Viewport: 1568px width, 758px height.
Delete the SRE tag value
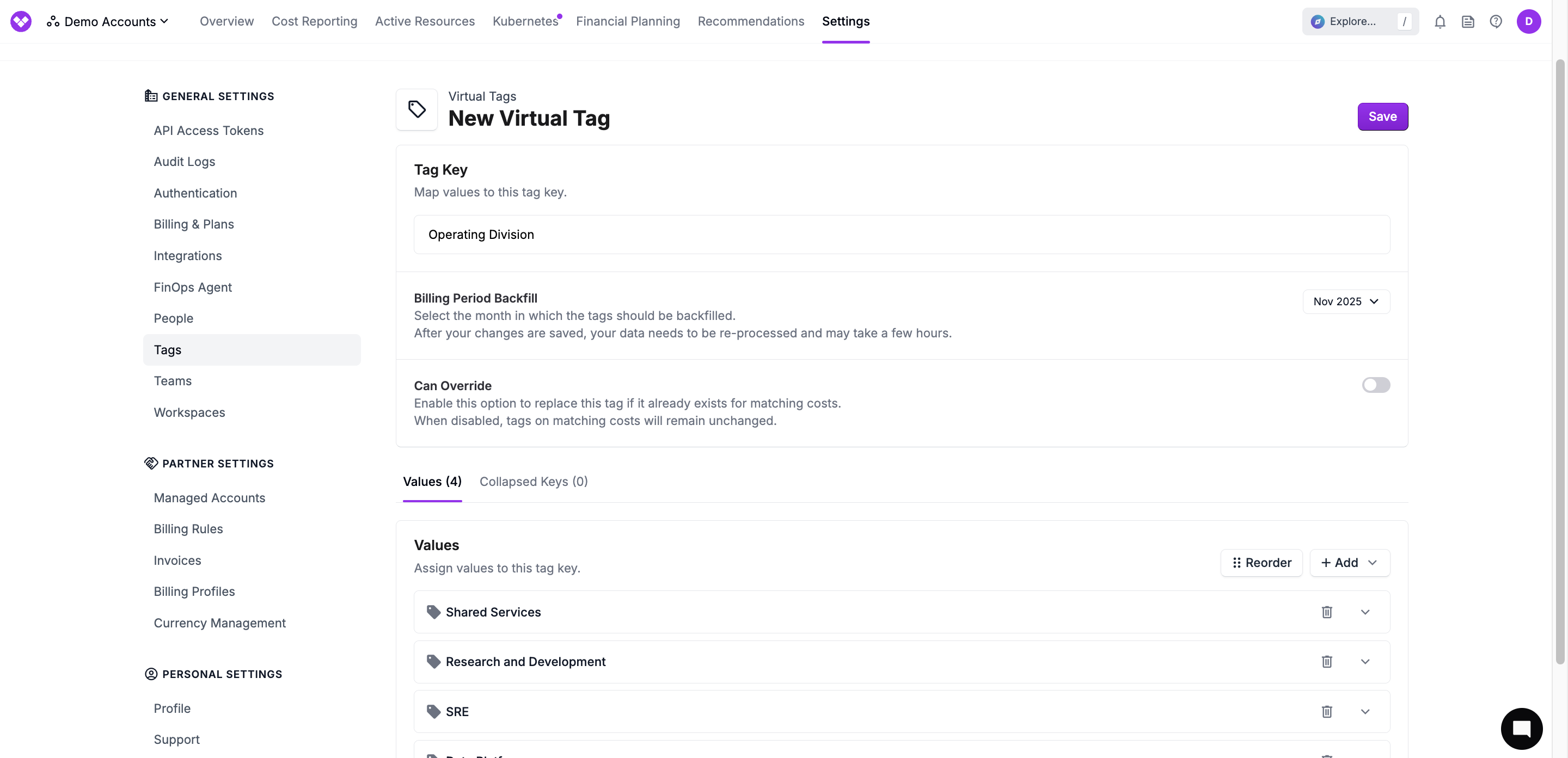pos(1327,711)
